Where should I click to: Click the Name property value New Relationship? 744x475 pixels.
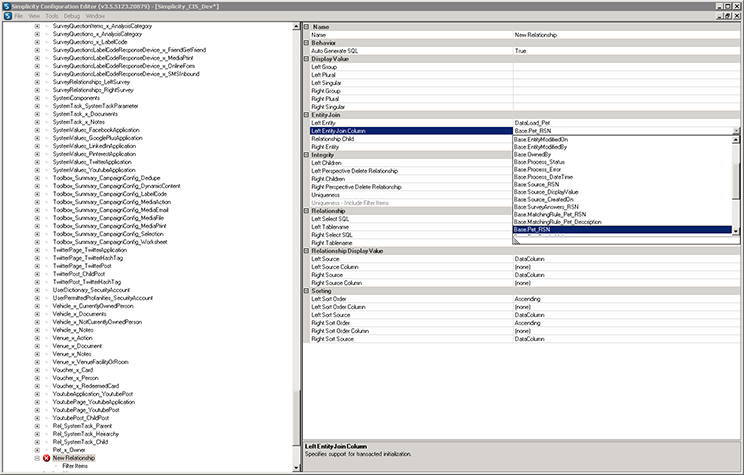tap(535, 35)
